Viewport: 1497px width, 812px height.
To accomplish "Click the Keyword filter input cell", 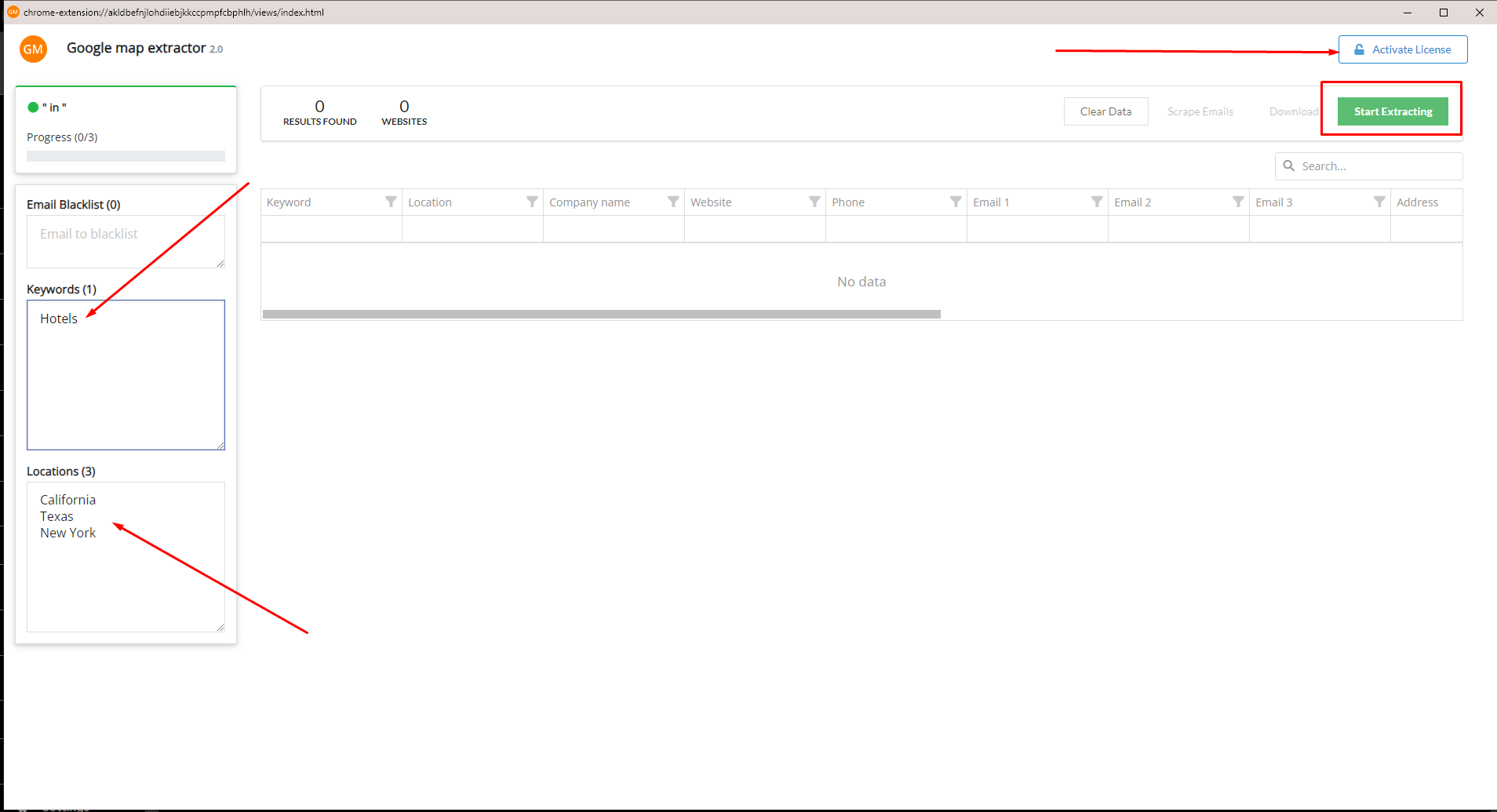I will [x=331, y=229].
